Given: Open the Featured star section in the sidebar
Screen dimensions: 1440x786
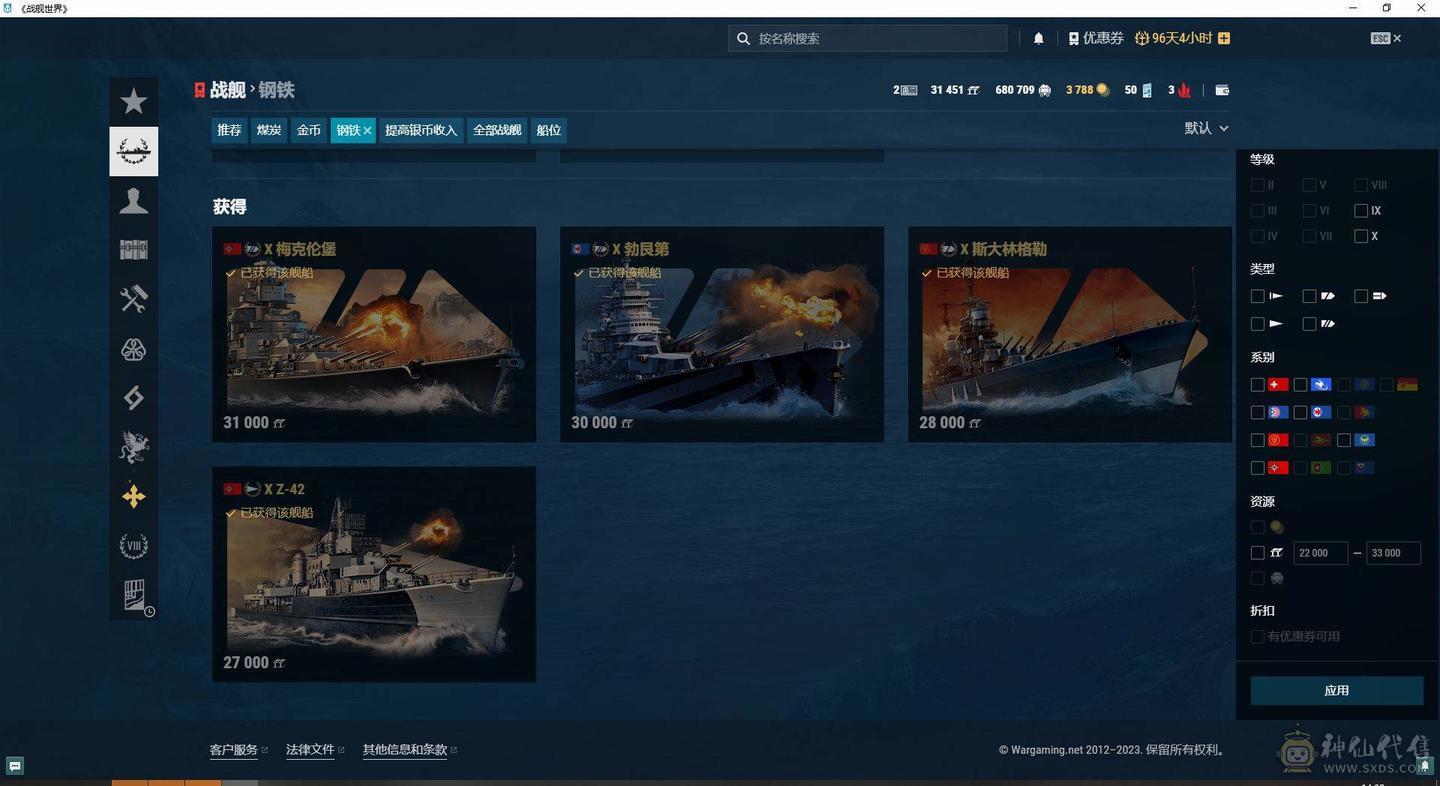Looking at the screenshot, I should click(x=134, y=102).
